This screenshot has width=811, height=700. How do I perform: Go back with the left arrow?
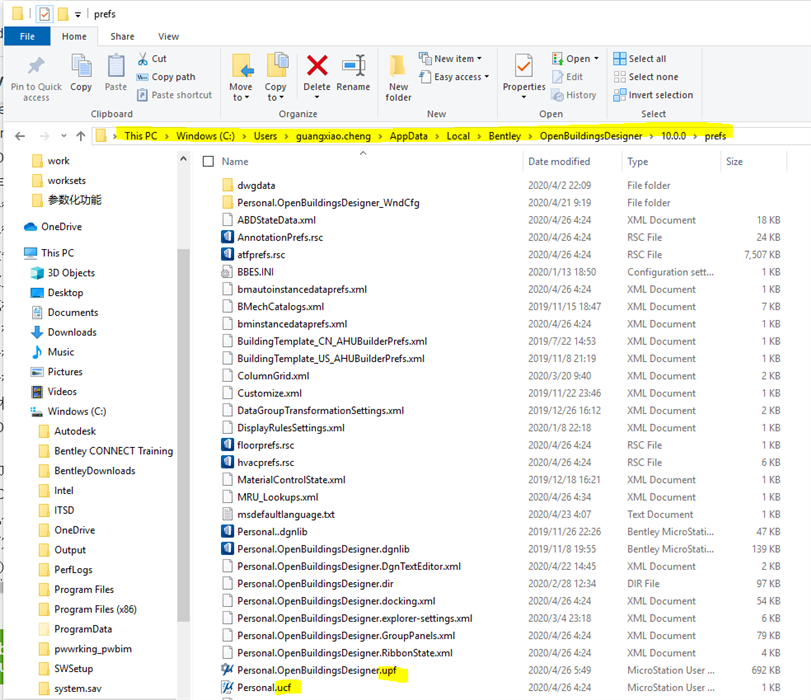point(20,136)
